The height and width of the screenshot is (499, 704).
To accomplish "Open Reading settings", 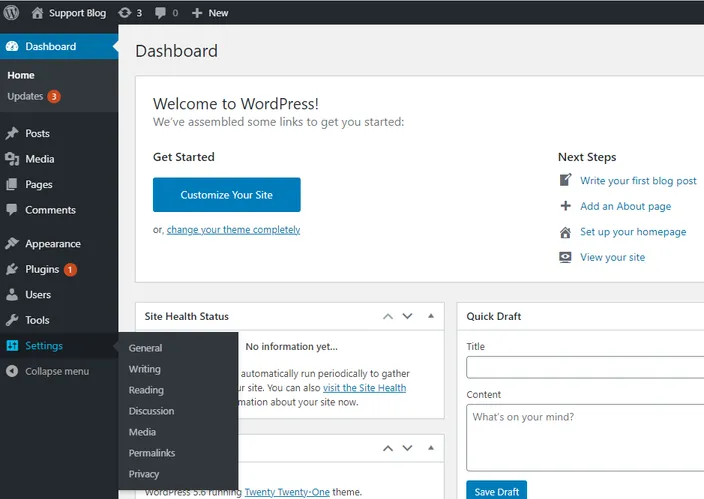I will click(146, 390).
